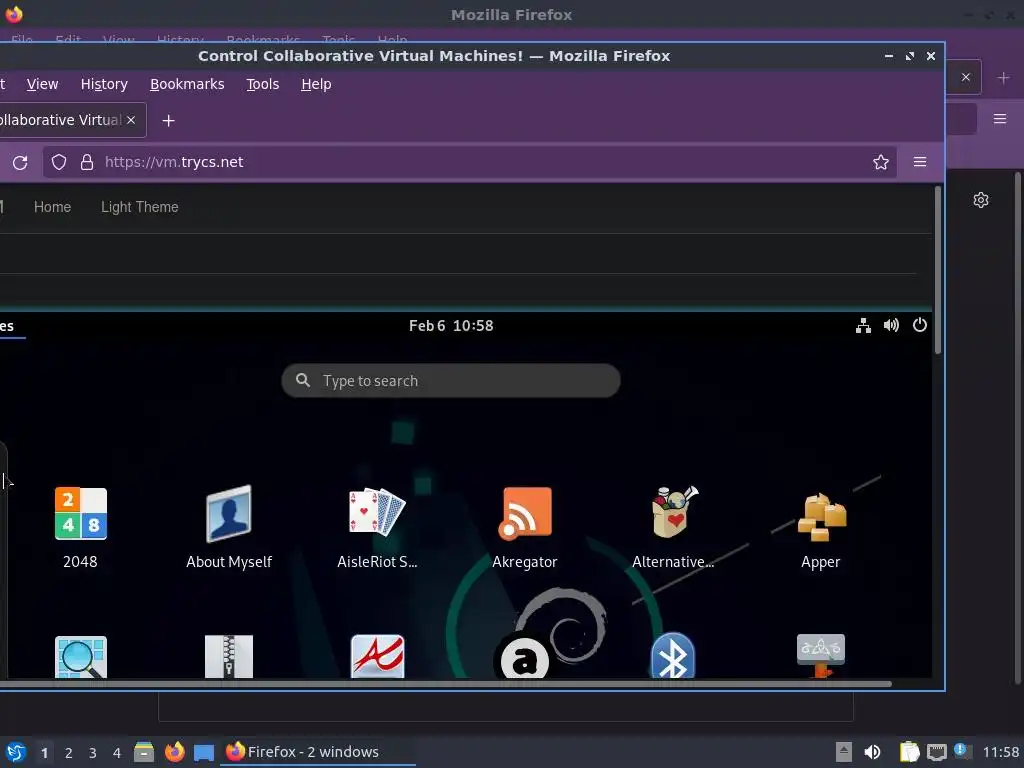This screenshot has height=768, width=1024.
Task: Click the Feb 6 10:58 clock in VM
Action: pyautogui.click(x=451, y=325)
